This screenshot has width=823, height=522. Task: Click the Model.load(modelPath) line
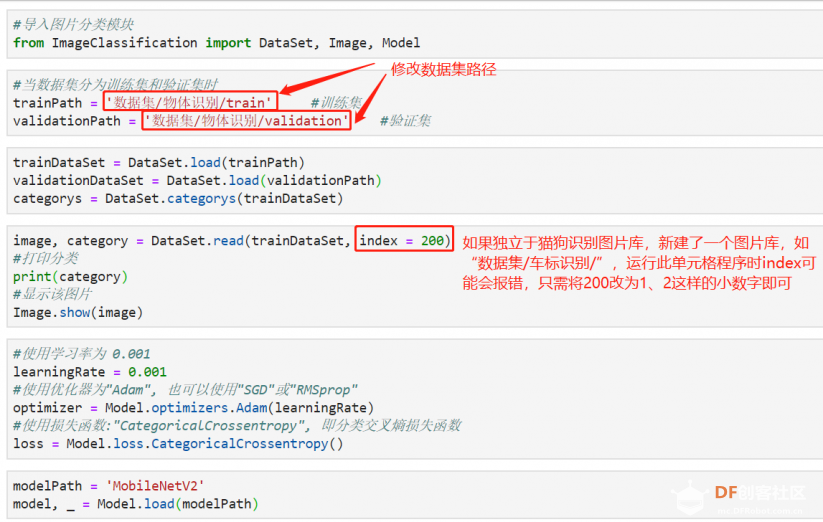coord(135,504)
